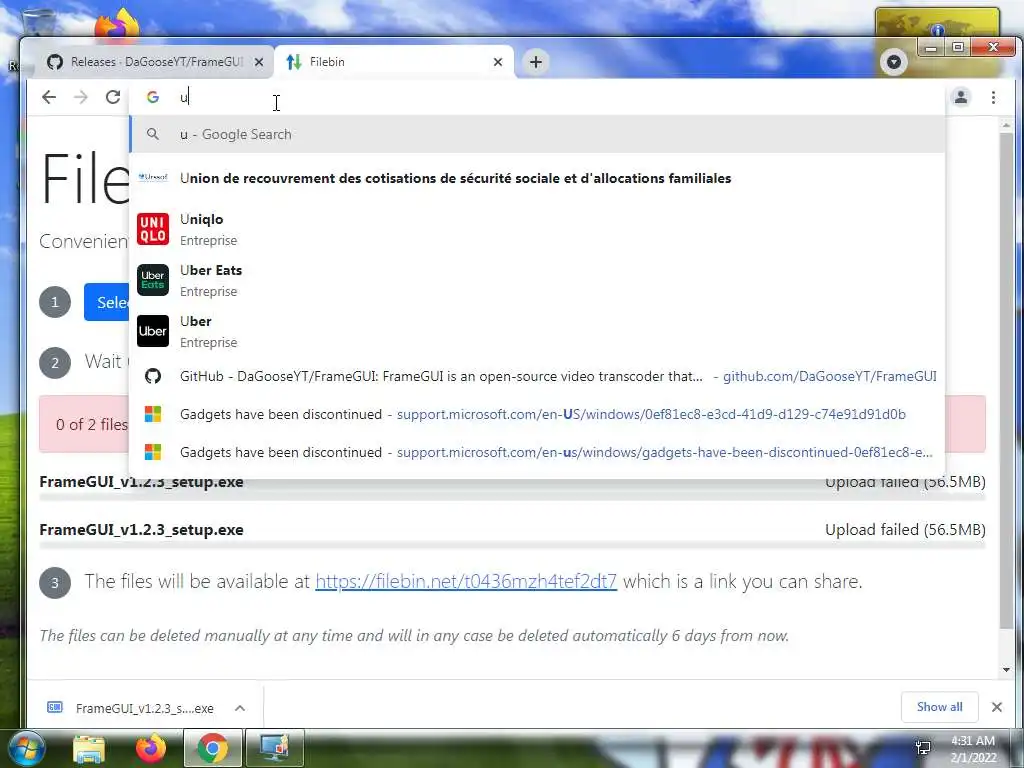Click the Microsoft logo on en-US/windows/0ef81ec8 suggestion
Viewport: 1024px width, 768px height.
coord(153,414)
